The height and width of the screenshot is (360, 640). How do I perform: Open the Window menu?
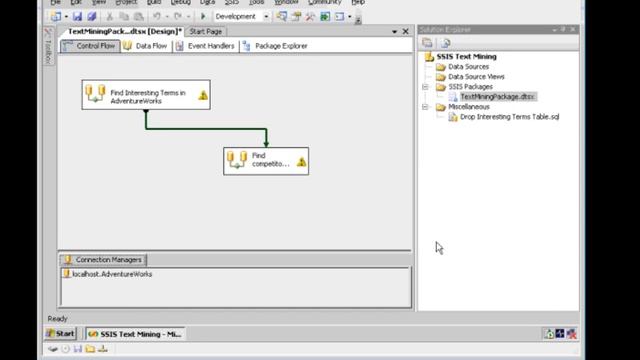coord(286,2)
